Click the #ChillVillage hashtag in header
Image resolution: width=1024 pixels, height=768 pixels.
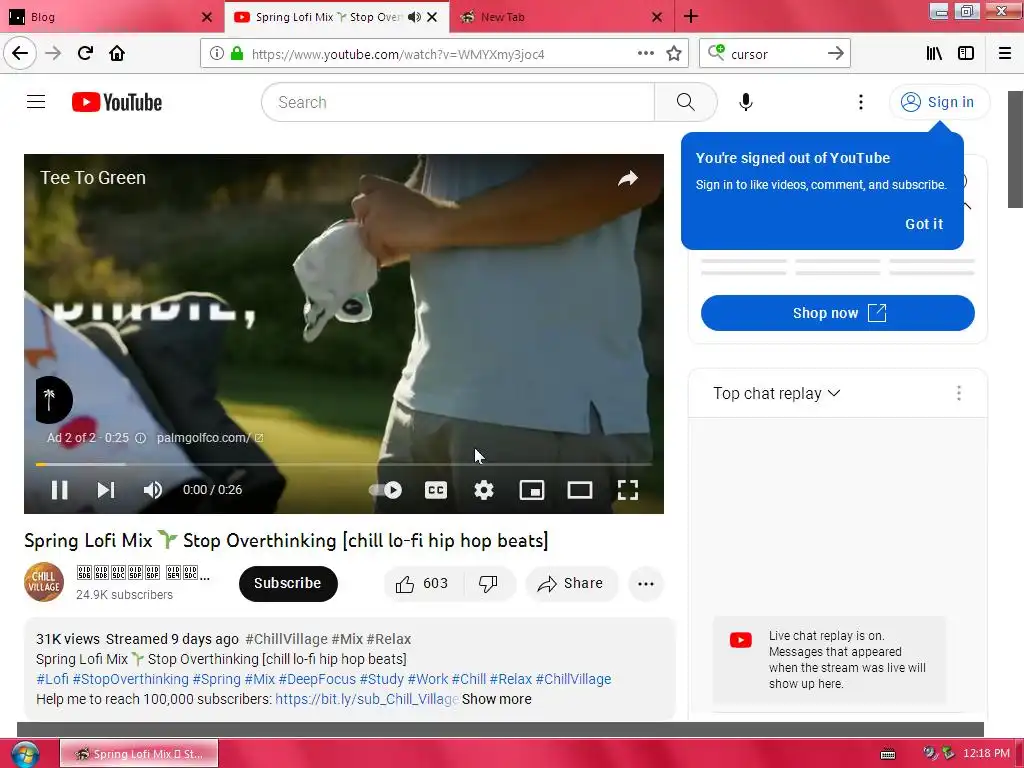click(286, 639)
